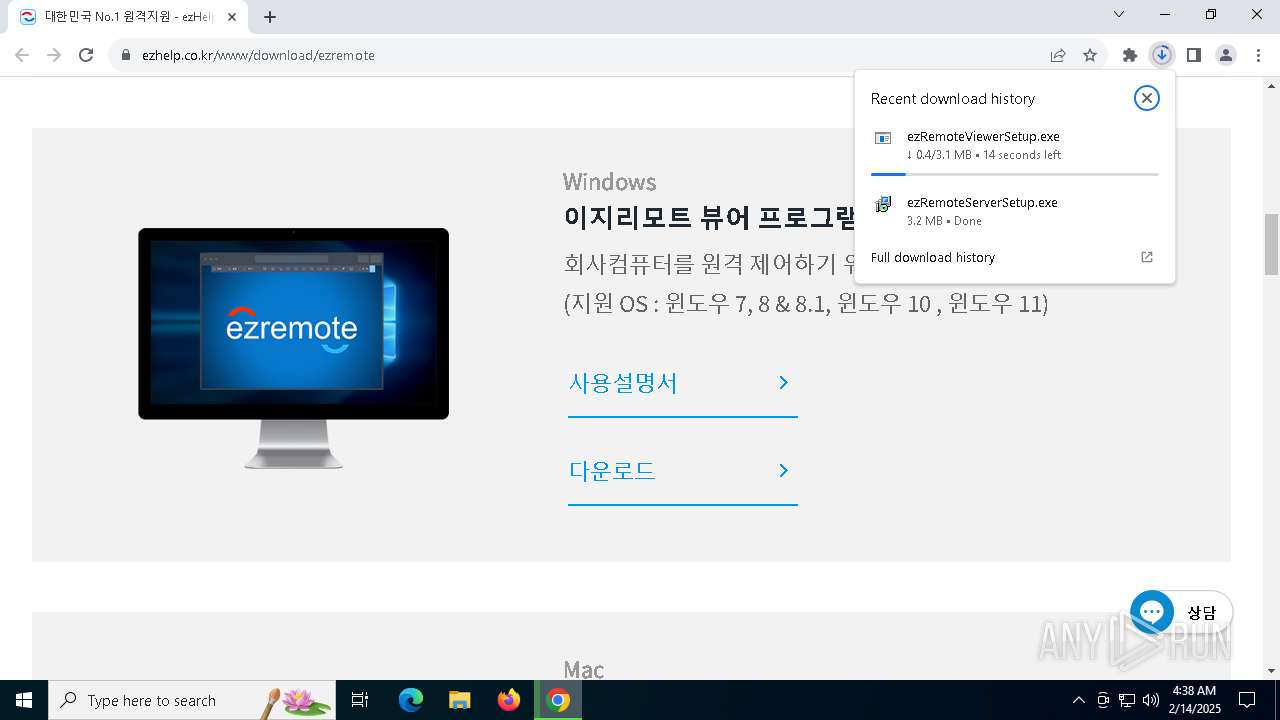
Task: Click ezRemoteServerSetup.exe file icon
Action: pos(883,204)
